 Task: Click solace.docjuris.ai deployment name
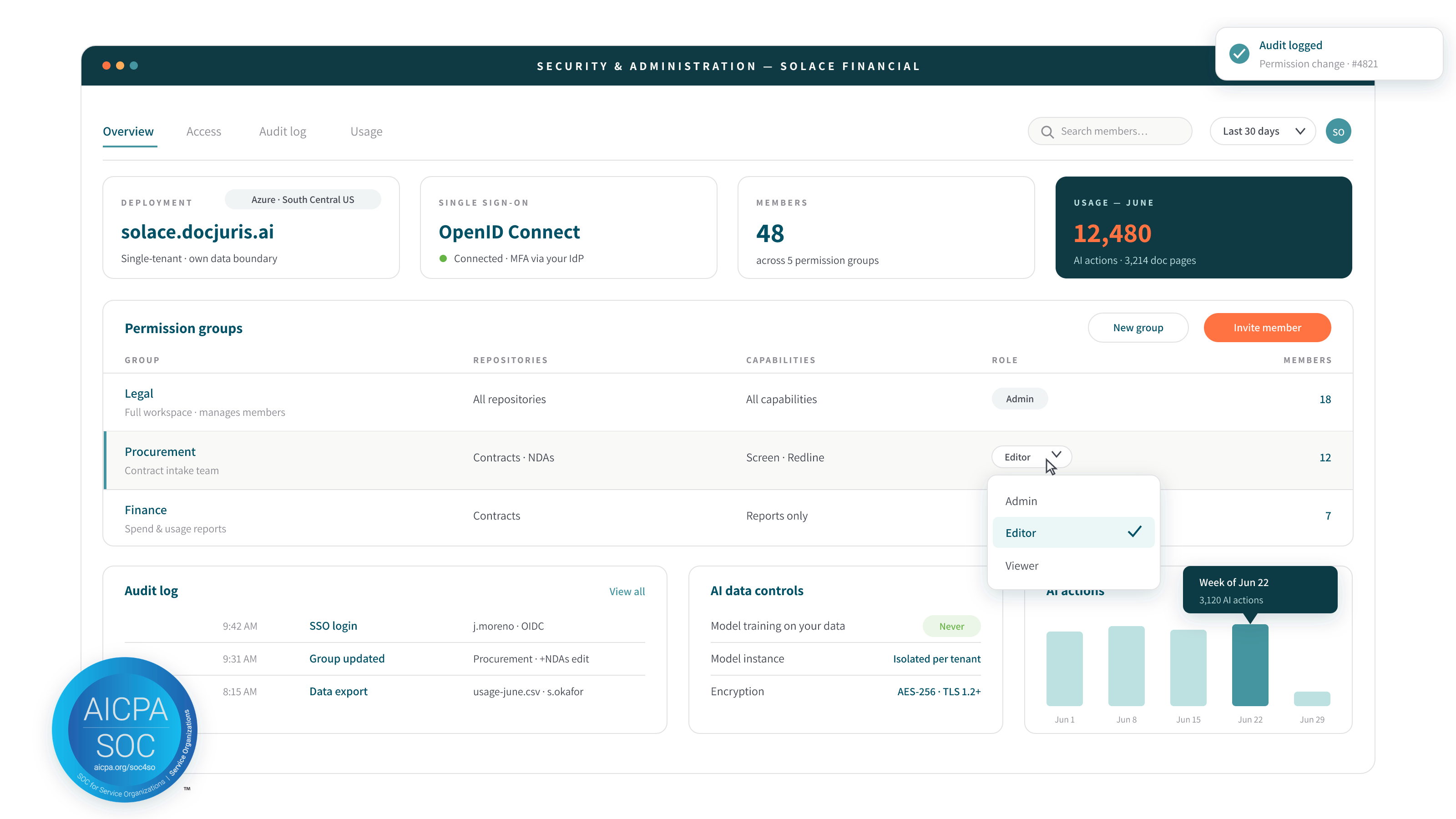[x=197, y=232]
